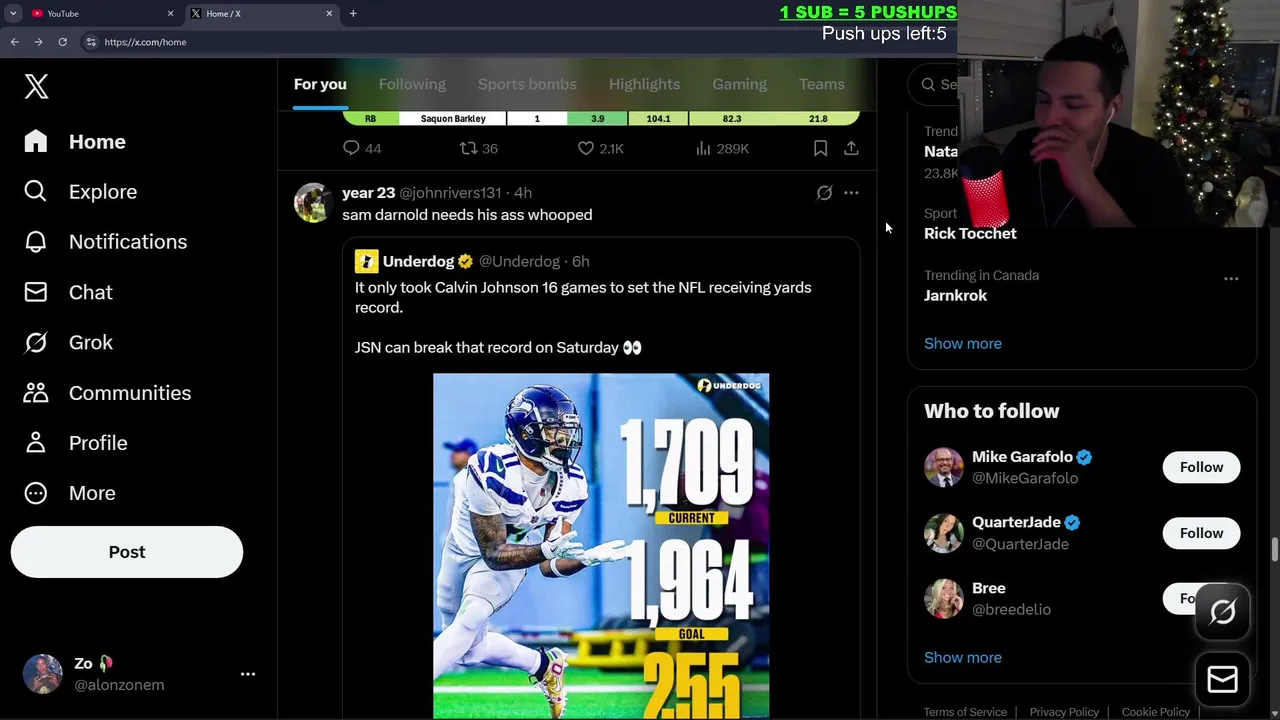Click the browser forward arrow
The height and width of the screenshot is (720, 1280).
[x=38, y=42]
